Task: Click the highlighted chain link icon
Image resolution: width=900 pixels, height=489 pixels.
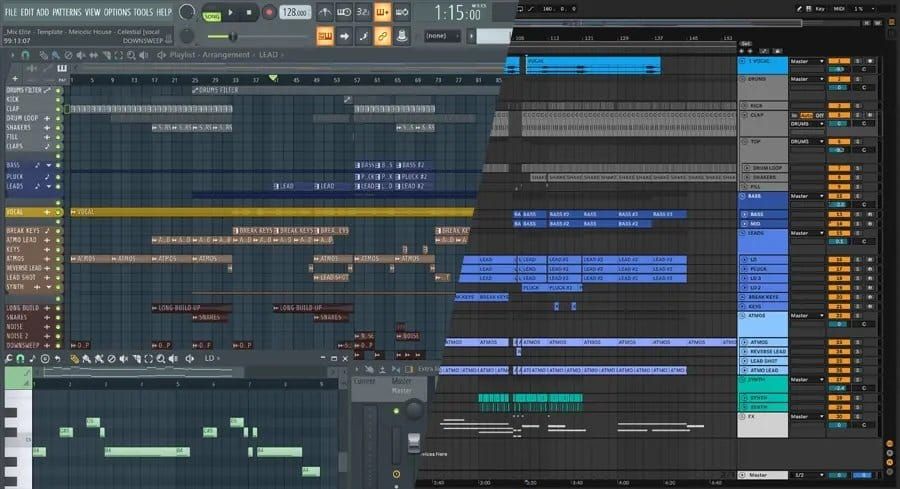Action: [382, 37]
